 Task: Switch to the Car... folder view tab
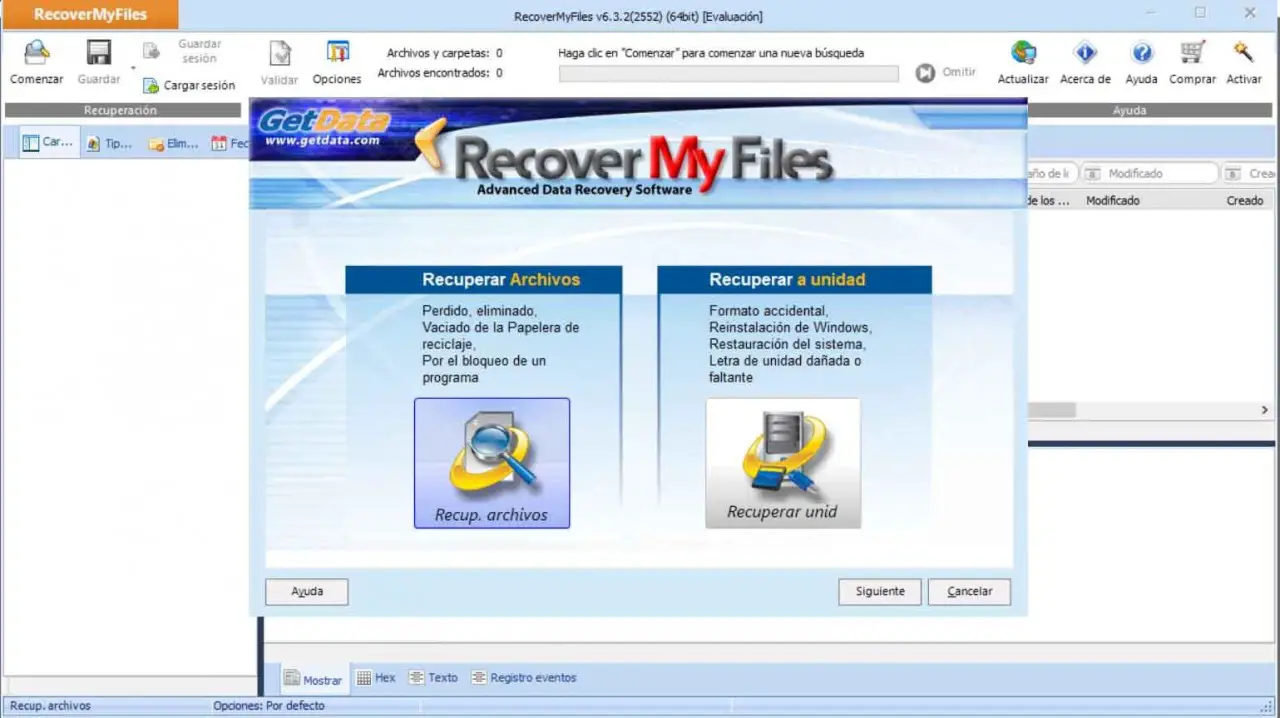point(49,143)
